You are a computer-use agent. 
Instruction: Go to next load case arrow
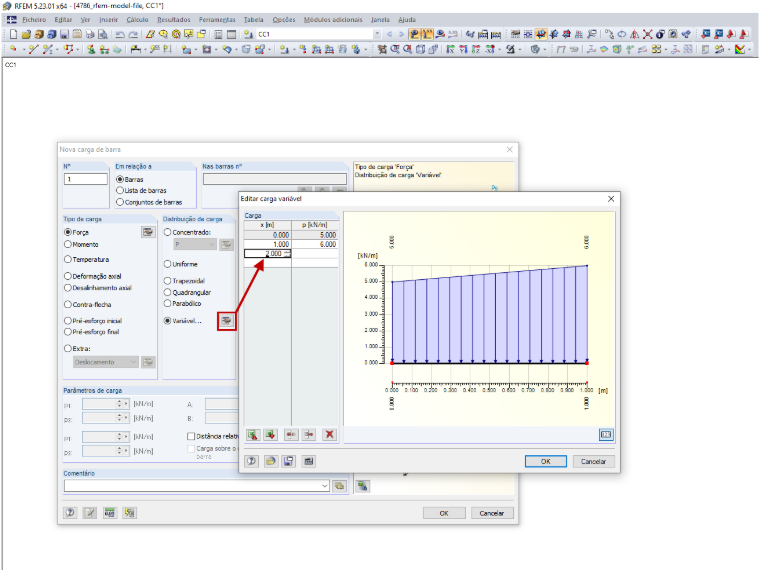click(x=401, y=34)
